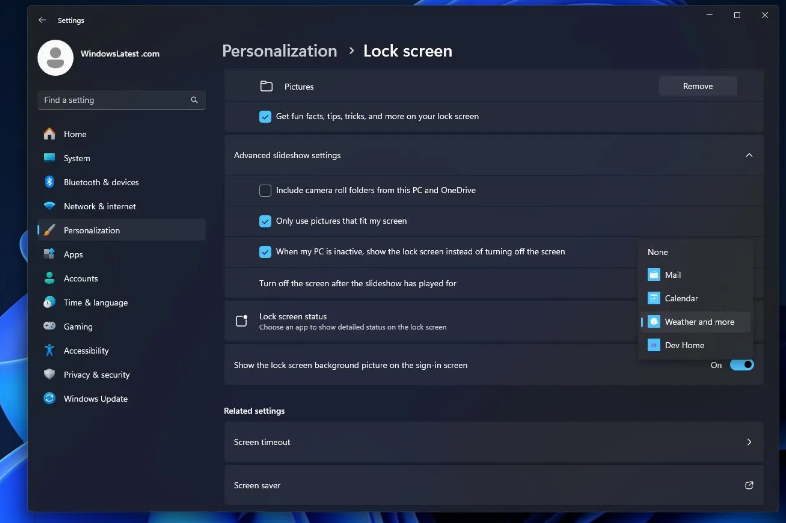Viewport: 786px width, 523px height.
Task: Click the Screen saver external link icon
Action: point(749,485)
